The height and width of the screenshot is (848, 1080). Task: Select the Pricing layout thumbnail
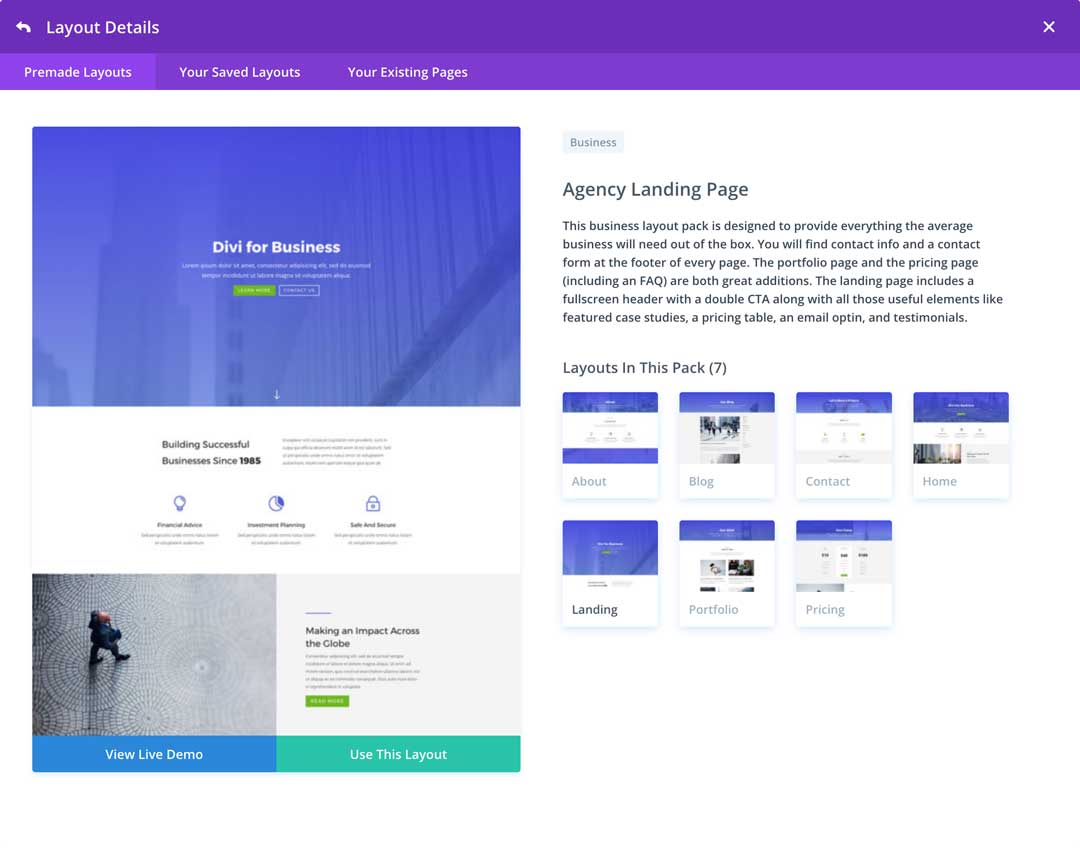(844, 573)
